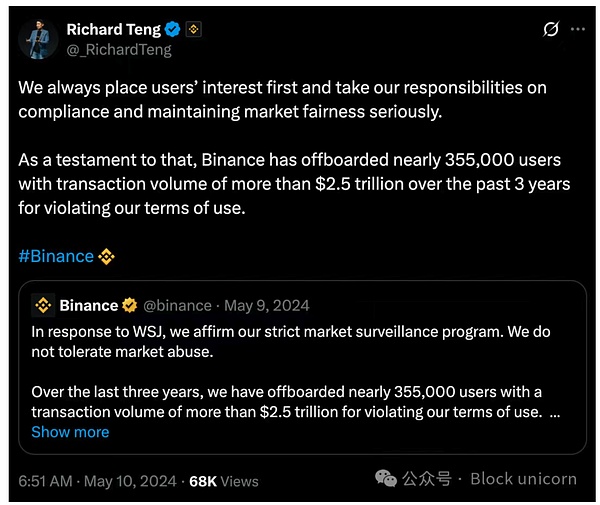600x505 pixels.
Task: Open Binance account name in quoted post
Action: pyautogui.click(x=88, y=305)
